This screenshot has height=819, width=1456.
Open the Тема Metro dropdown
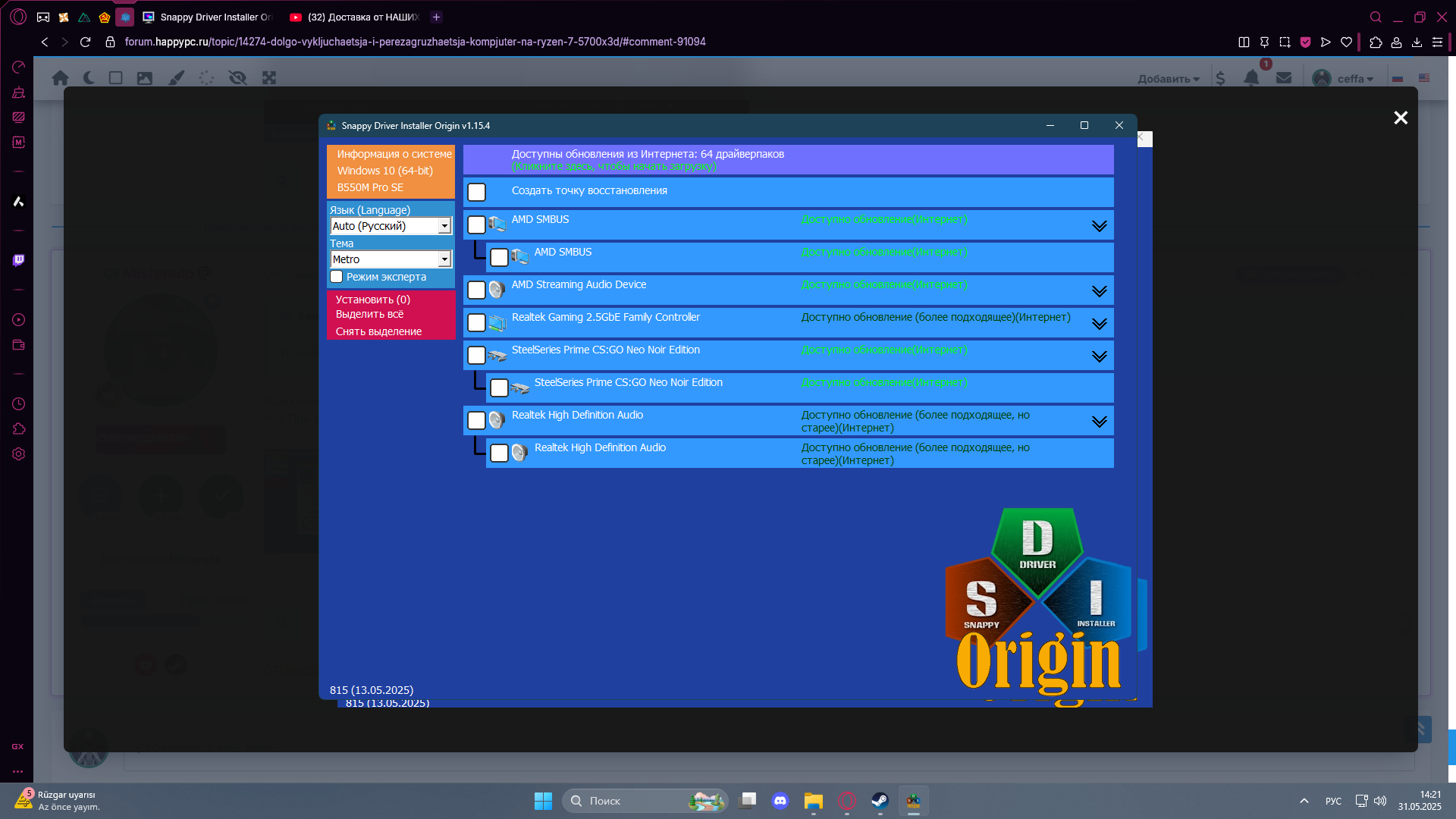[x=391, y=259]
